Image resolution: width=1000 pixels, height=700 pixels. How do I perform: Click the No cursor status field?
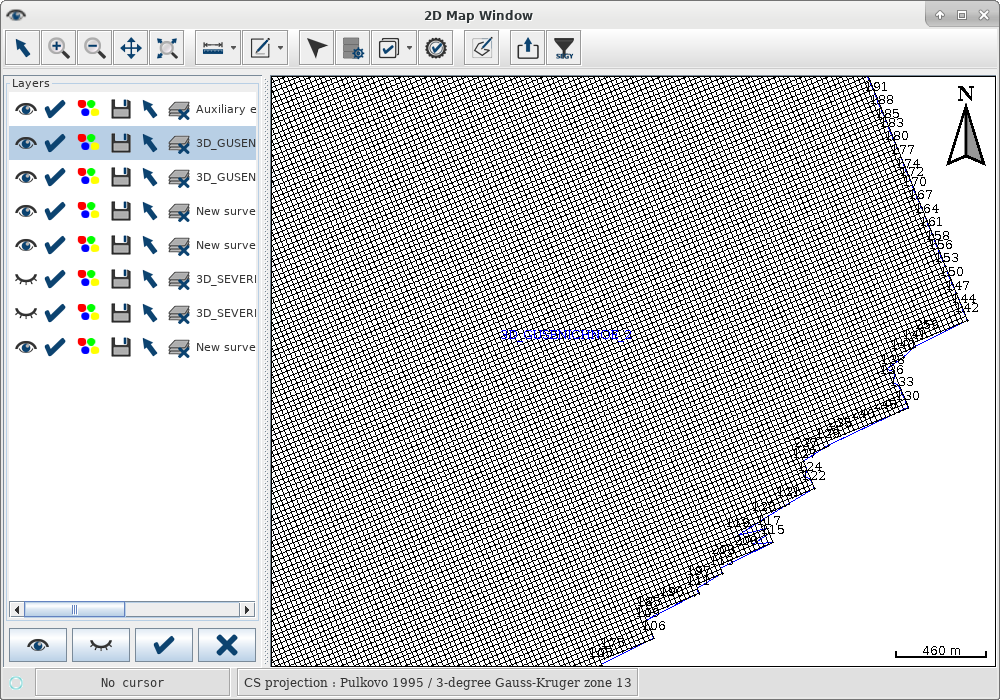pos(133,683)
